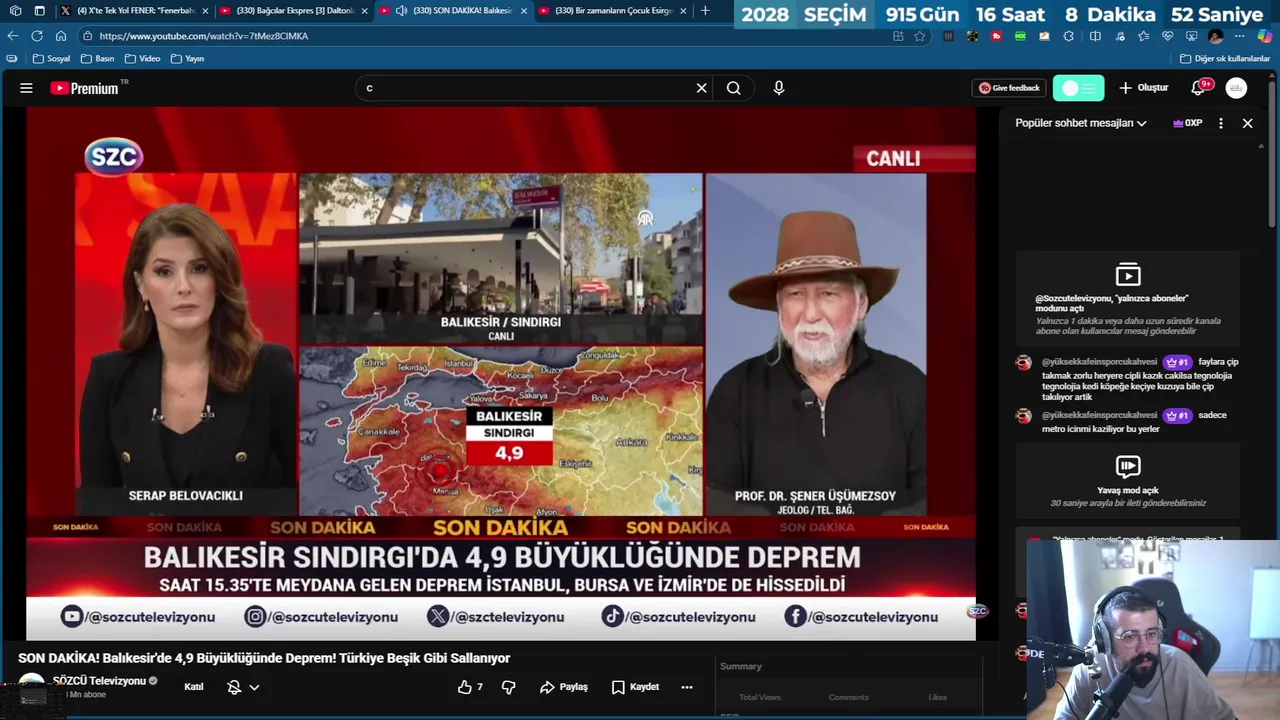Add page to favorites star icon

919,35
